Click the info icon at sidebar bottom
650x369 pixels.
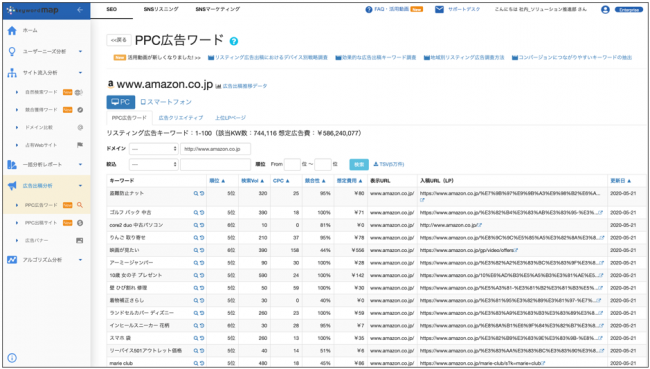pos(12,358)
